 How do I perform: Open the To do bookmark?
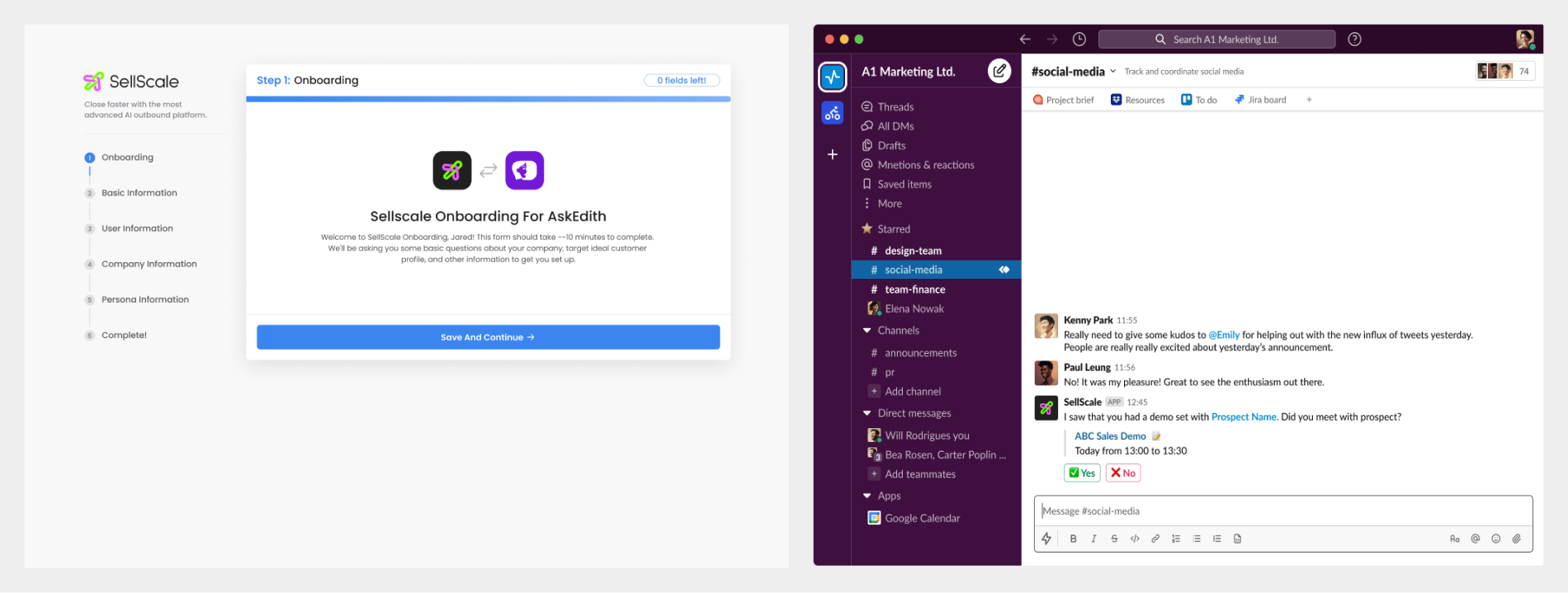[1199, 100]
